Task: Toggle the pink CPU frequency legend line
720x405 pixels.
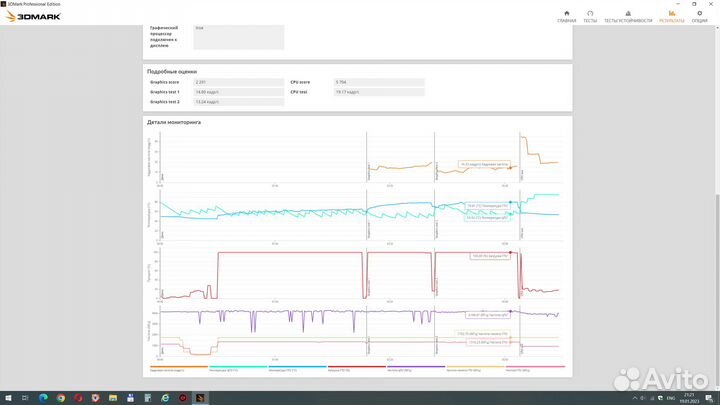Action: click(x=535, y=368)
